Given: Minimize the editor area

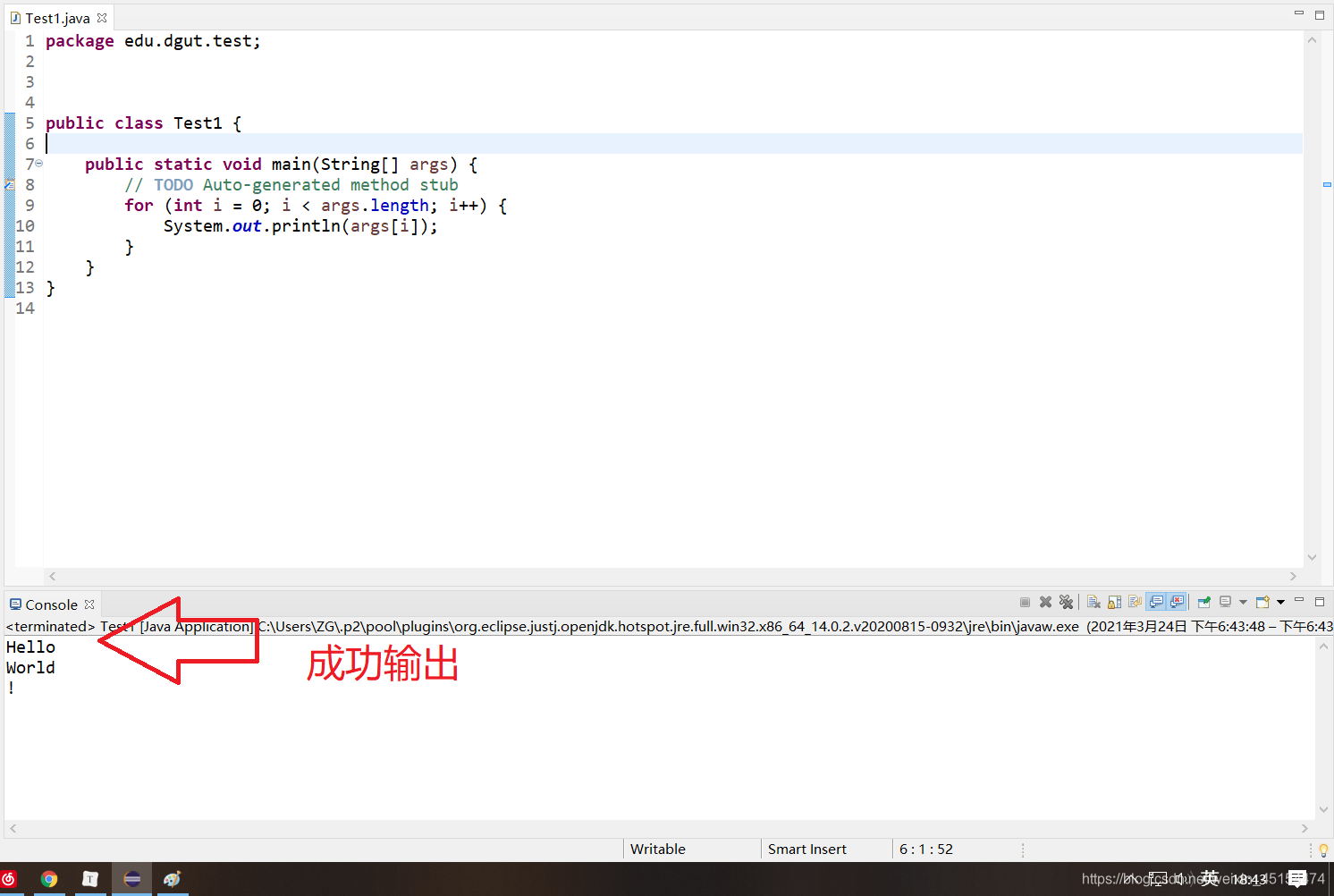Looking at the screenshot, I should pos(1299,13).
